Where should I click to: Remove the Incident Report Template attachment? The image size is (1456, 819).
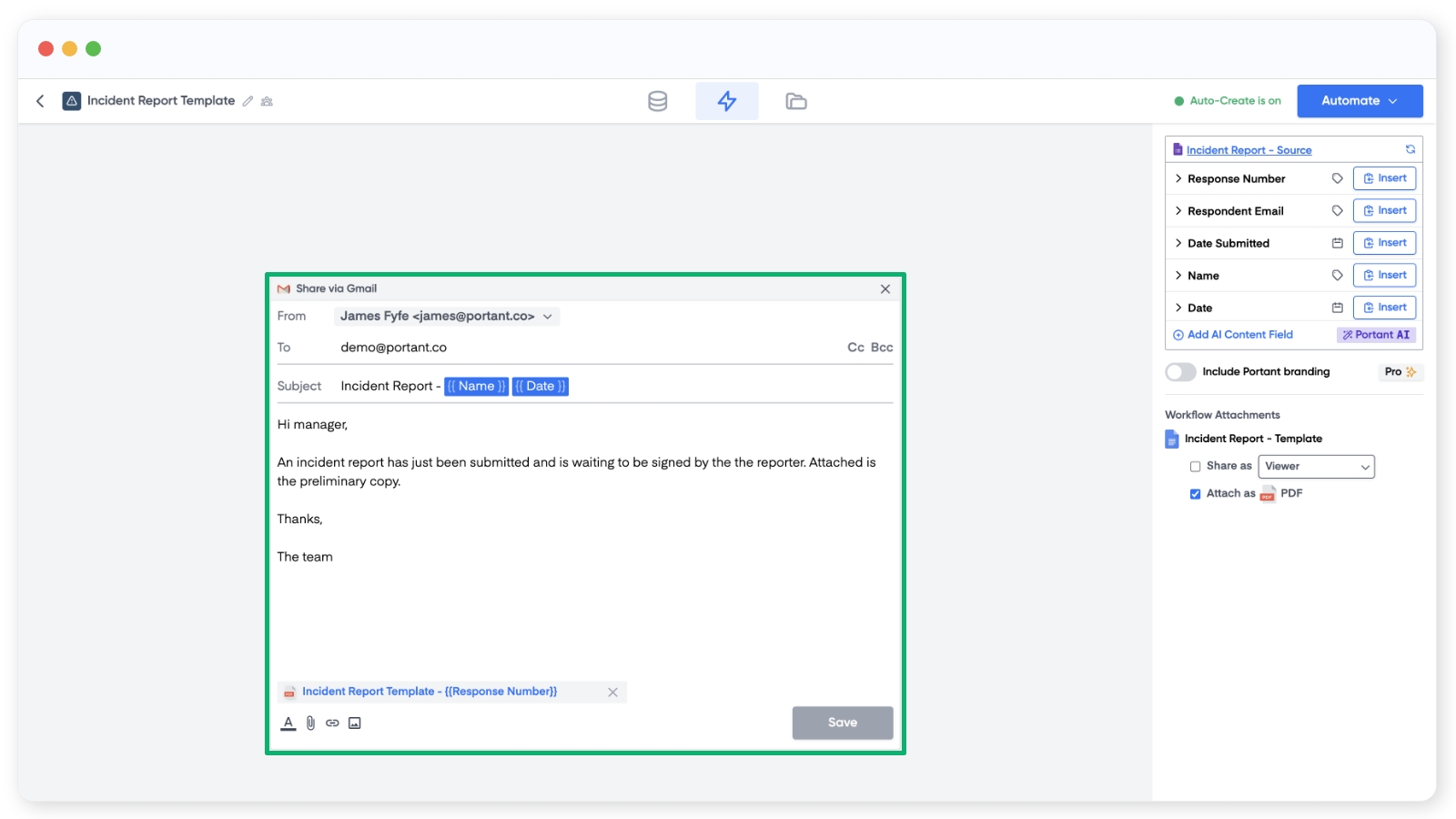[612, 693]
